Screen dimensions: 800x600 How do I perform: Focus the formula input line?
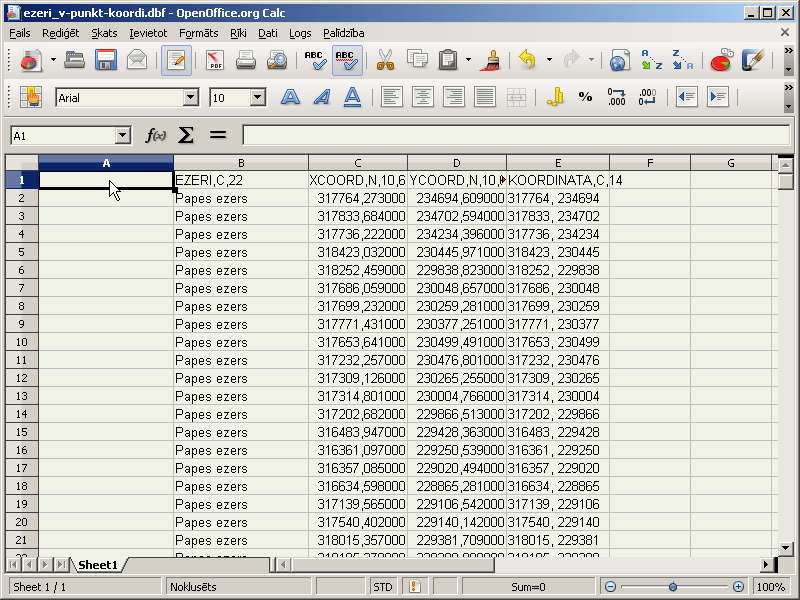coord(516,135)
